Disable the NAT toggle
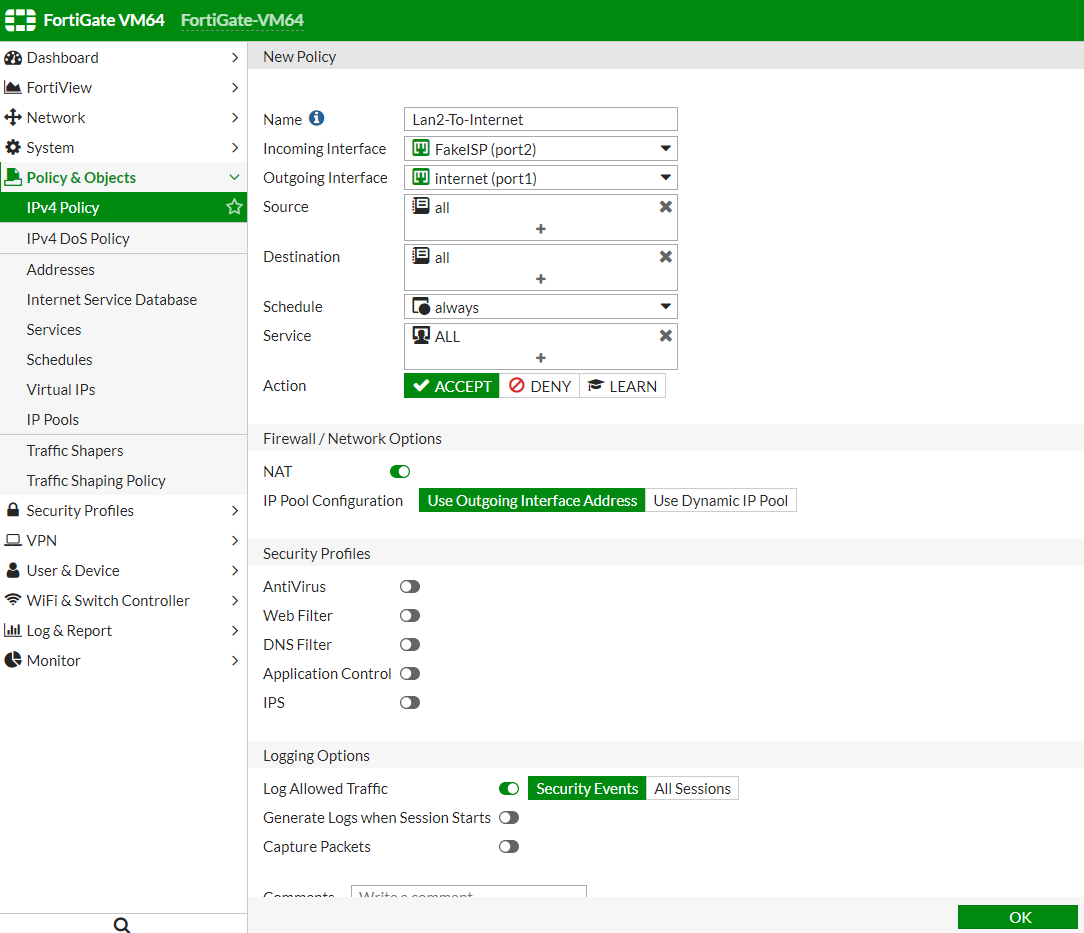The image size is (1084, 933). (x=400, y=471)
